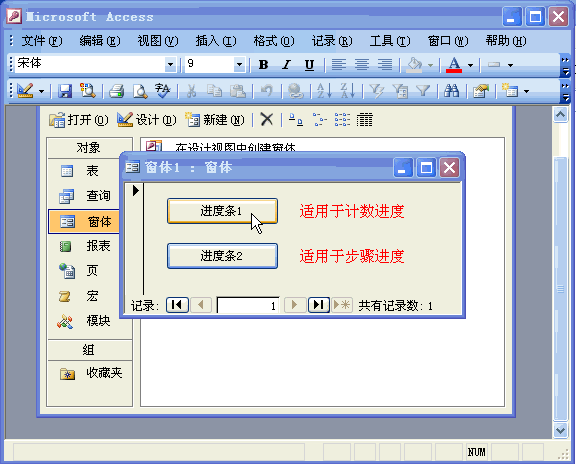Toggle Bold formatting button
Viewport: 576px width, 464px height.
(263, 65)
